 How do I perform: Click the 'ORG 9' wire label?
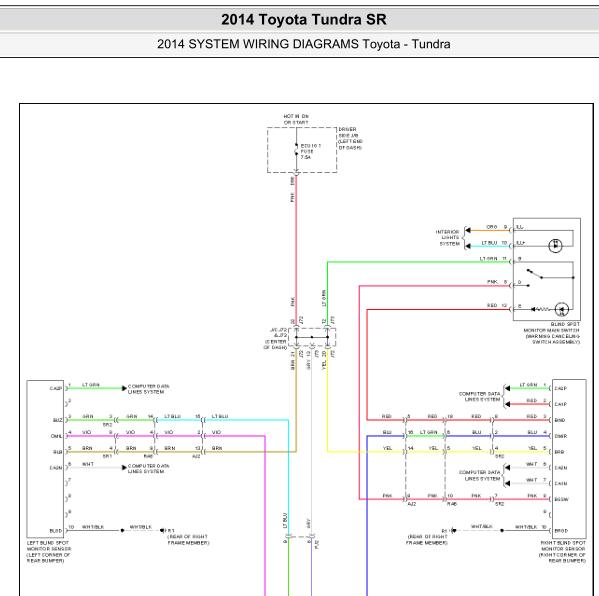point(496,227)
